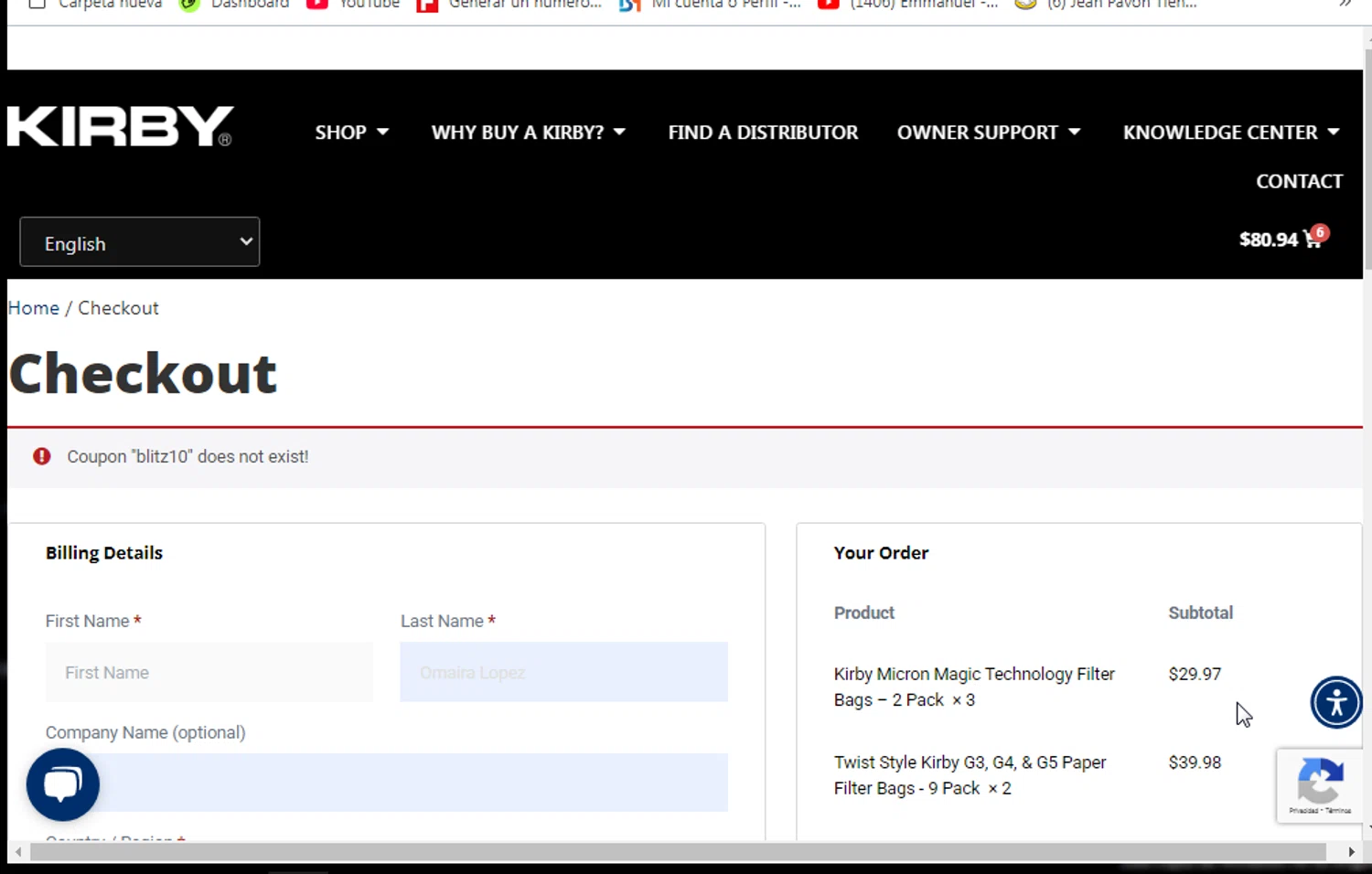Open the (1406) Emmanuel bookmark
This screenshot has width=1372, height=874.
coord(909,4)
